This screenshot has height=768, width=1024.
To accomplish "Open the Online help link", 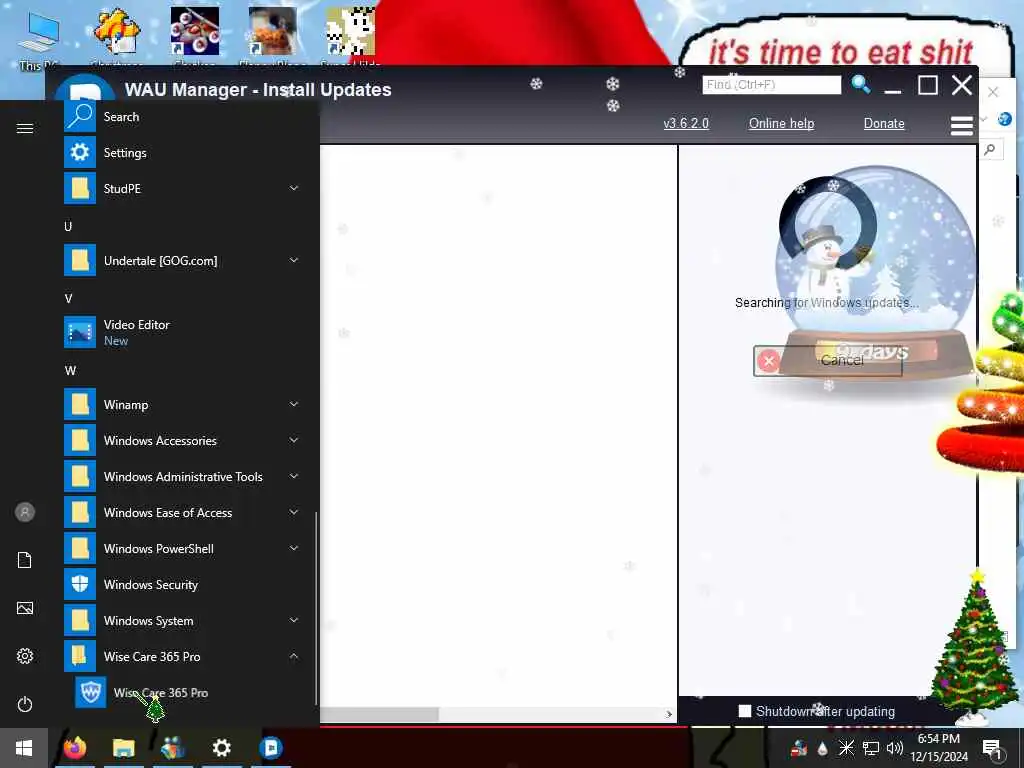I will point(781,123).
